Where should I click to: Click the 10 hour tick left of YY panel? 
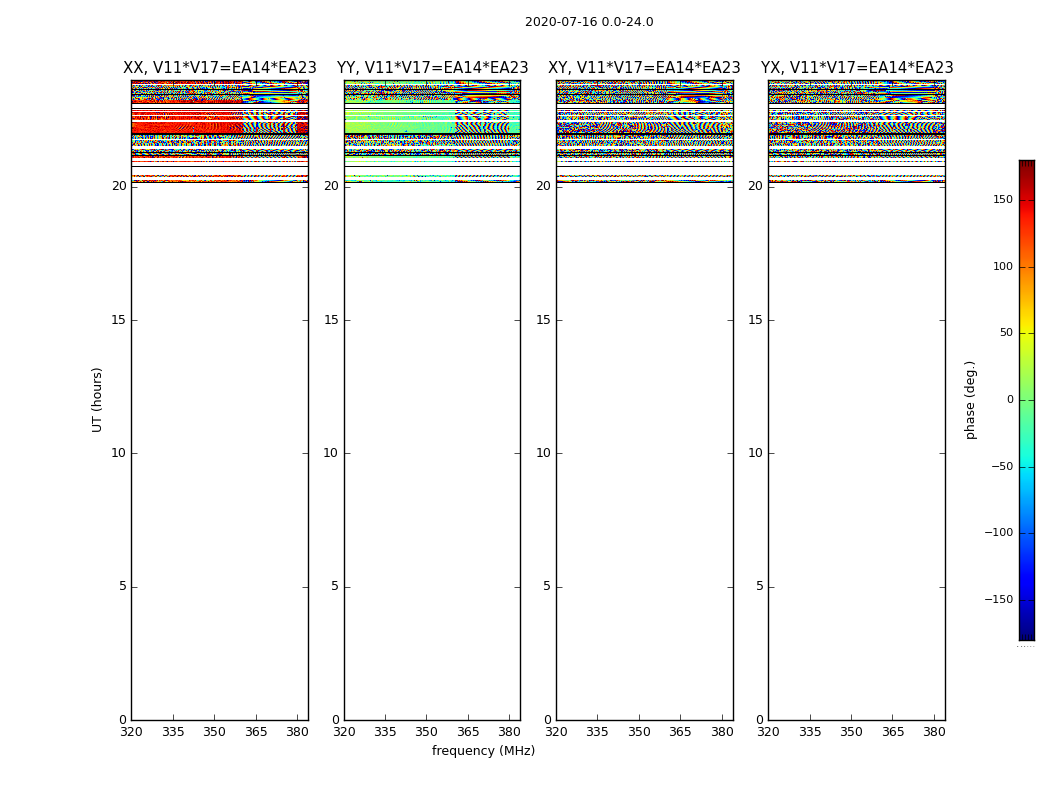coord(331,453)
